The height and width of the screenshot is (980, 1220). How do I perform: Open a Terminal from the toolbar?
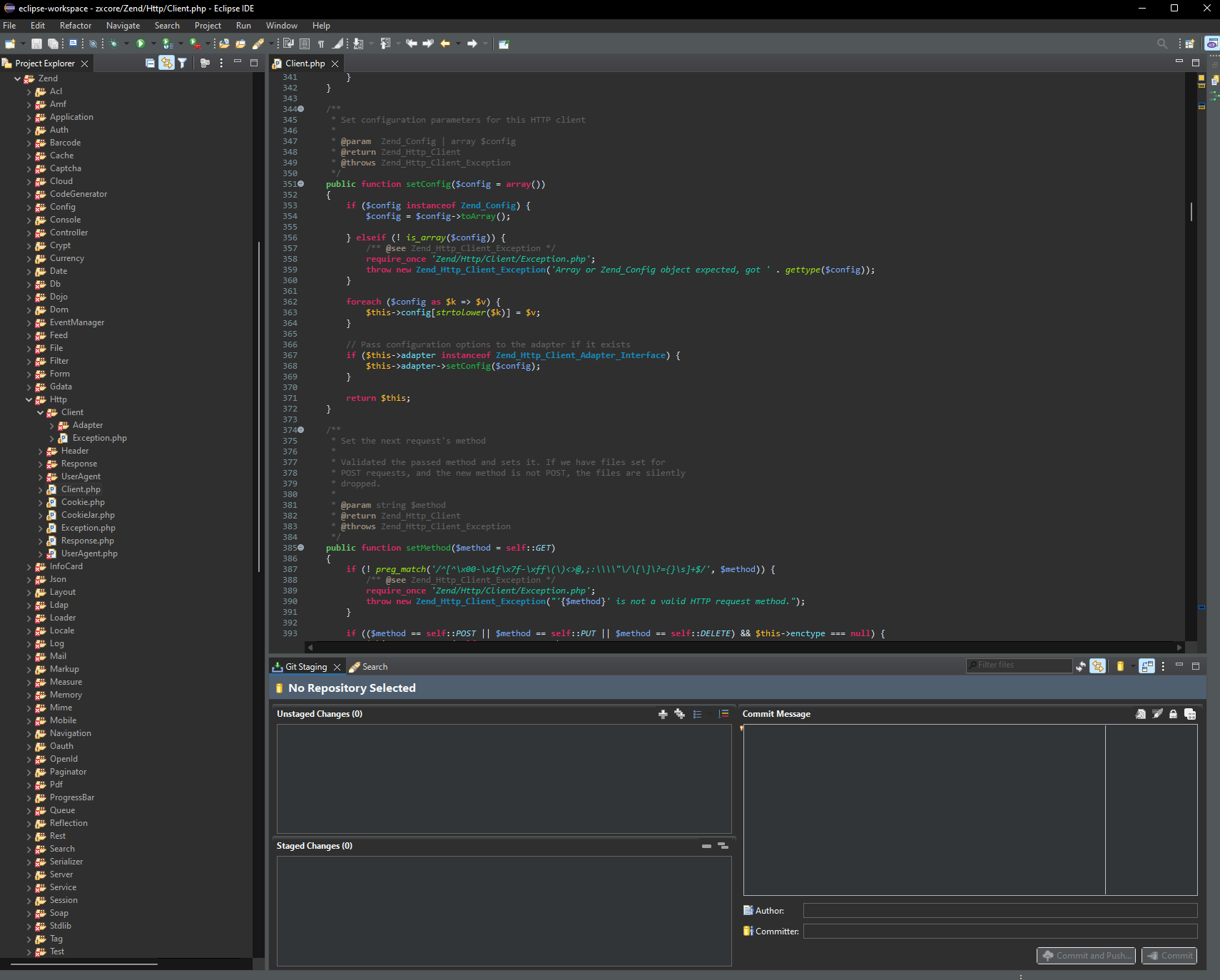point(73,44)
